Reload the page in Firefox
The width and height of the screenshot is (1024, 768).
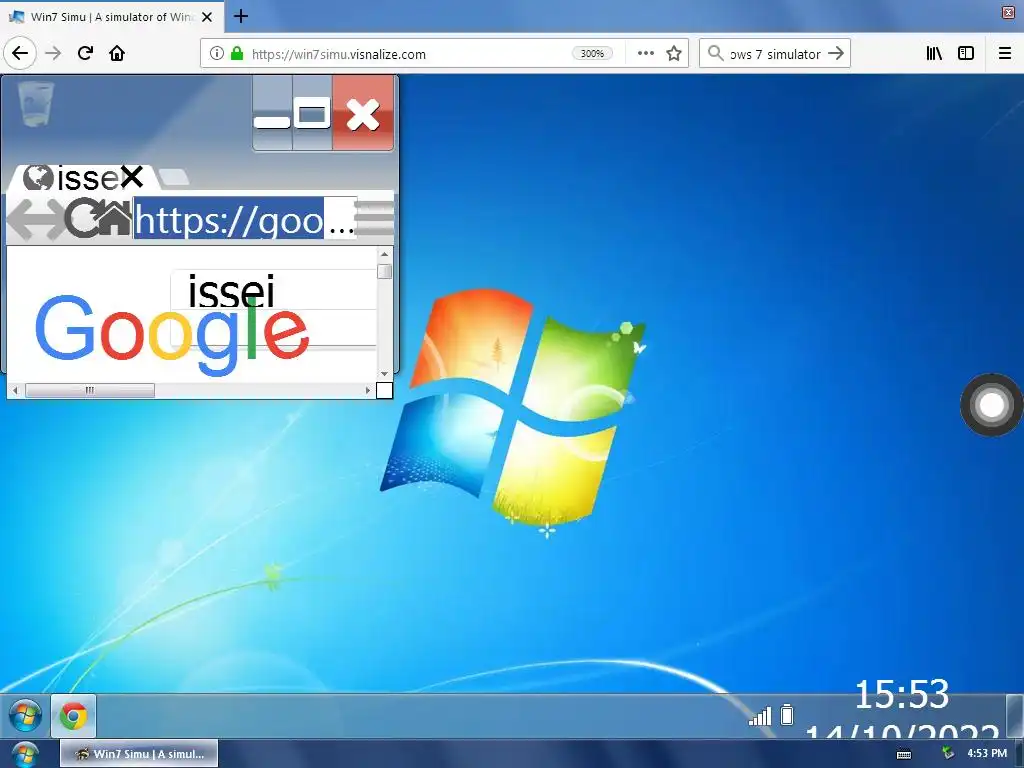(x=85, y=53)
